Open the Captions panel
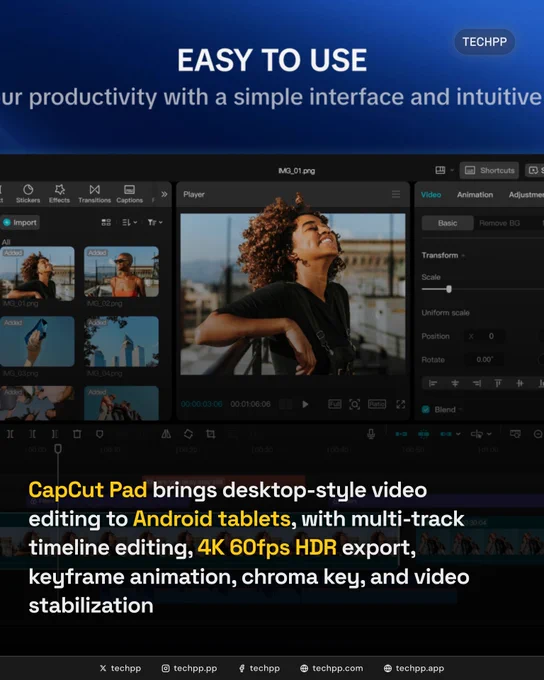The width and height of the screenshot is (544, 680). click(x=129, y=193)
